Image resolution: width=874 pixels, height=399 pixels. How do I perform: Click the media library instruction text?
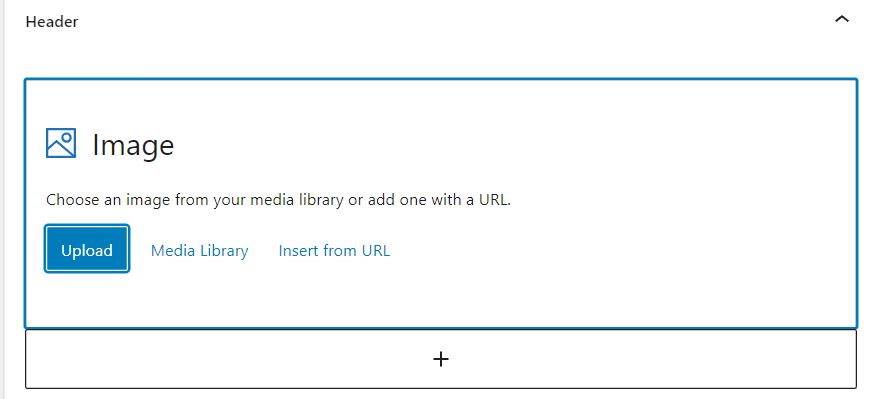278,200
